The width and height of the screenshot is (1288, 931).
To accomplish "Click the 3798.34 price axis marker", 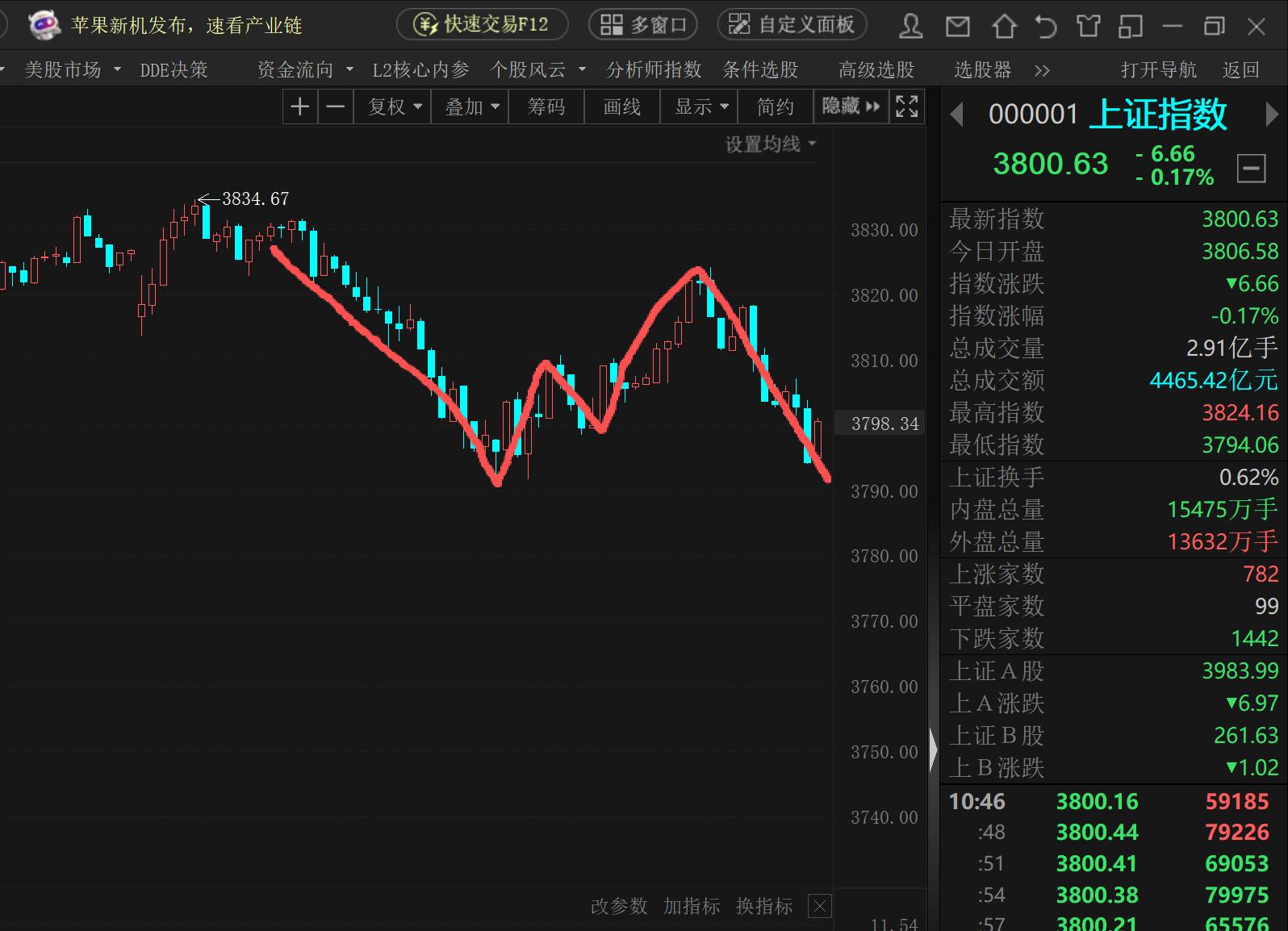I will tap(884, 424).
